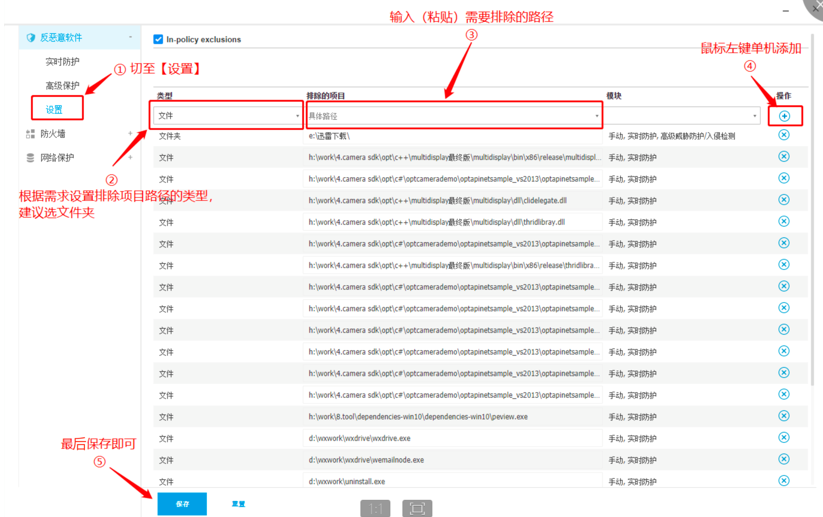Expand the 网络保护 sidebar section
The image size is (823, 517).
pyautogui.click(x=130, y=158)
